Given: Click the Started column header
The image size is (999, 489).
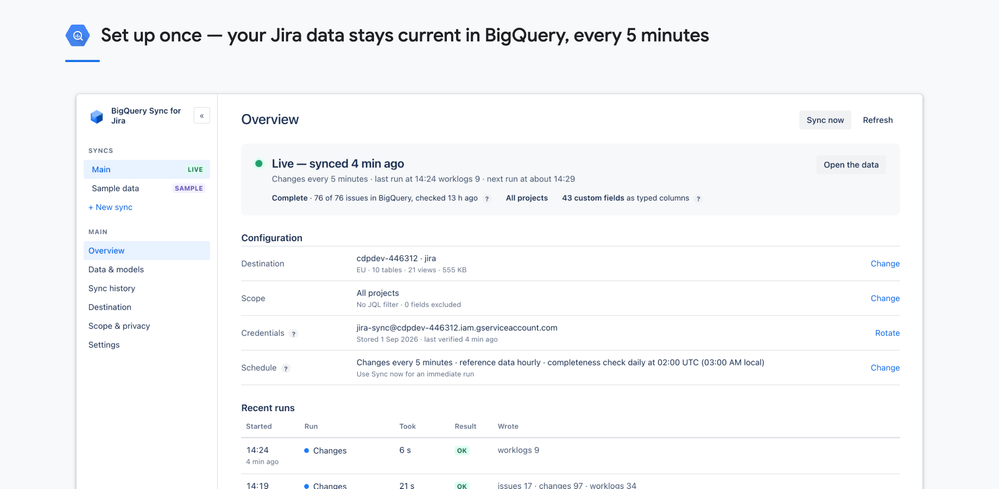Looking at the screenshot, I should (x=259, y=427).
